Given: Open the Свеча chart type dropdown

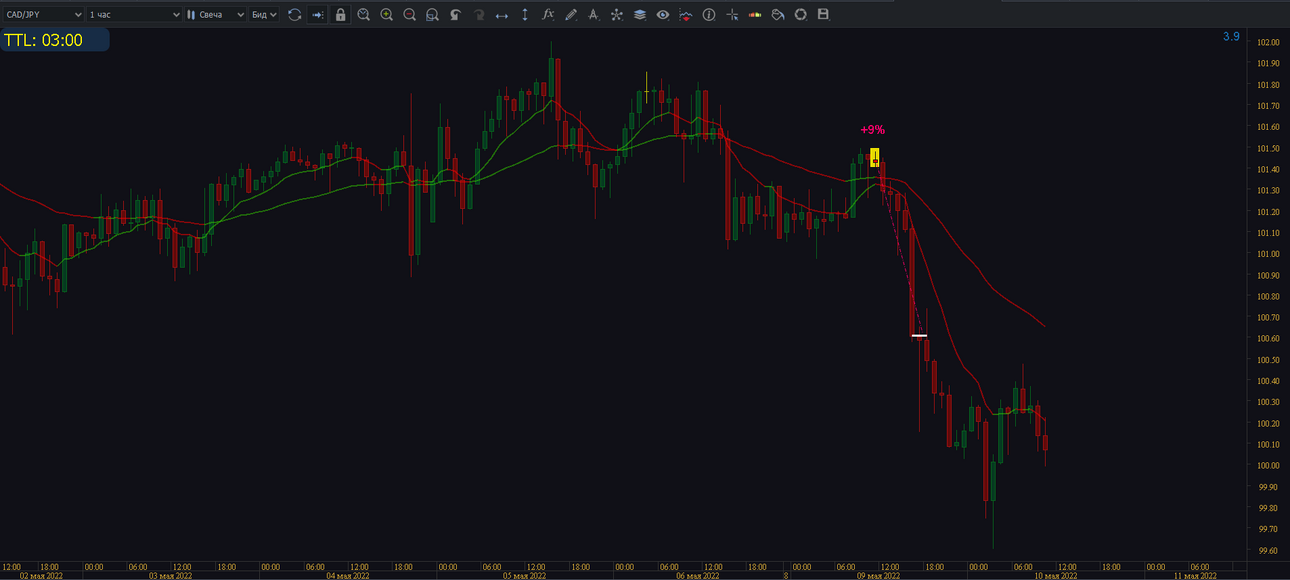Looking at the screenshot, I should (x=215, y=15).
